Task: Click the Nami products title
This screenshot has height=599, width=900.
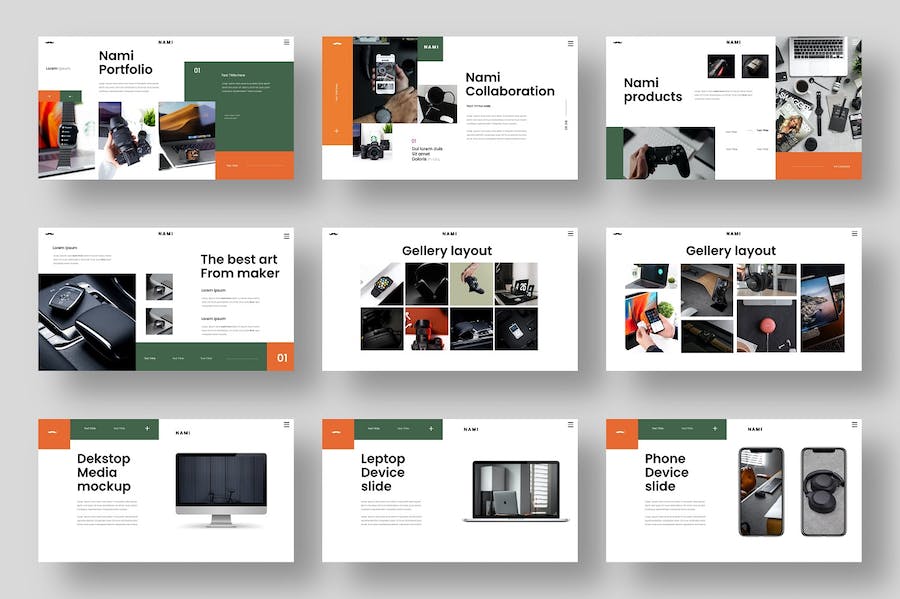Action: tap(653, 90)
